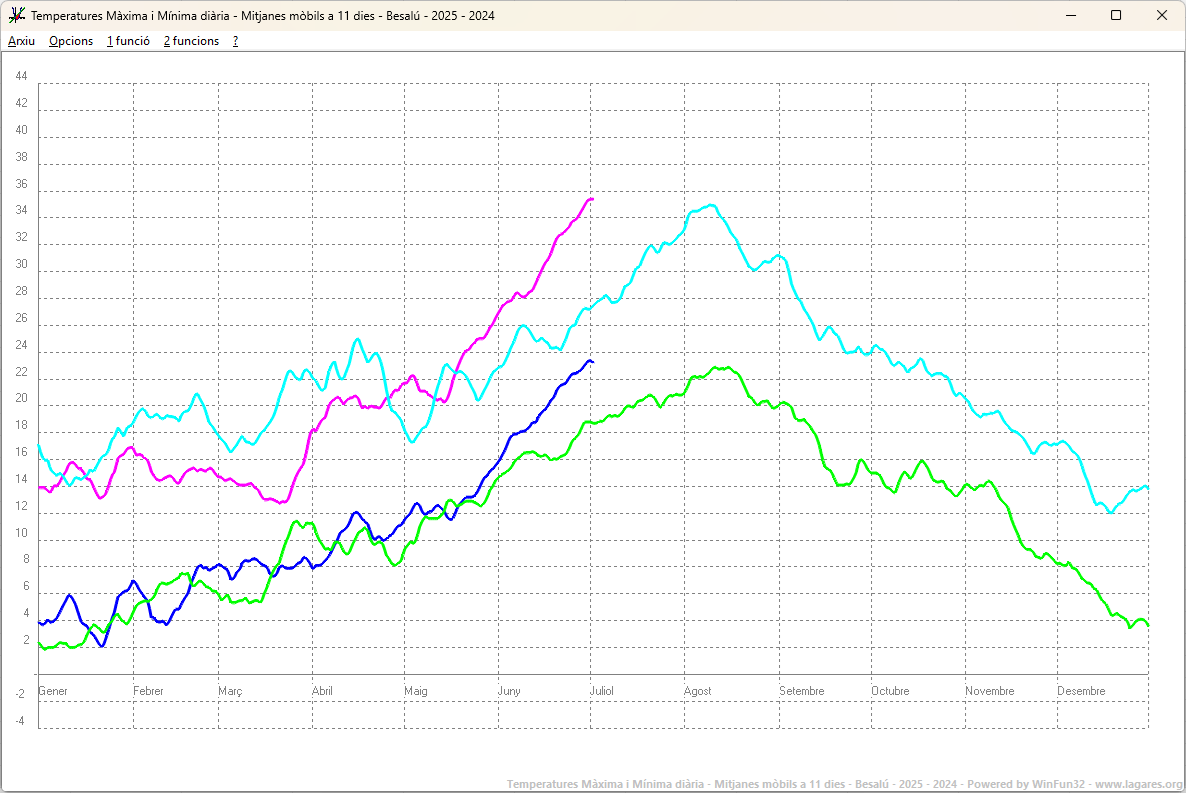
Task: Click the August peak of the cyan curve
Action: (x=710, y=205)
